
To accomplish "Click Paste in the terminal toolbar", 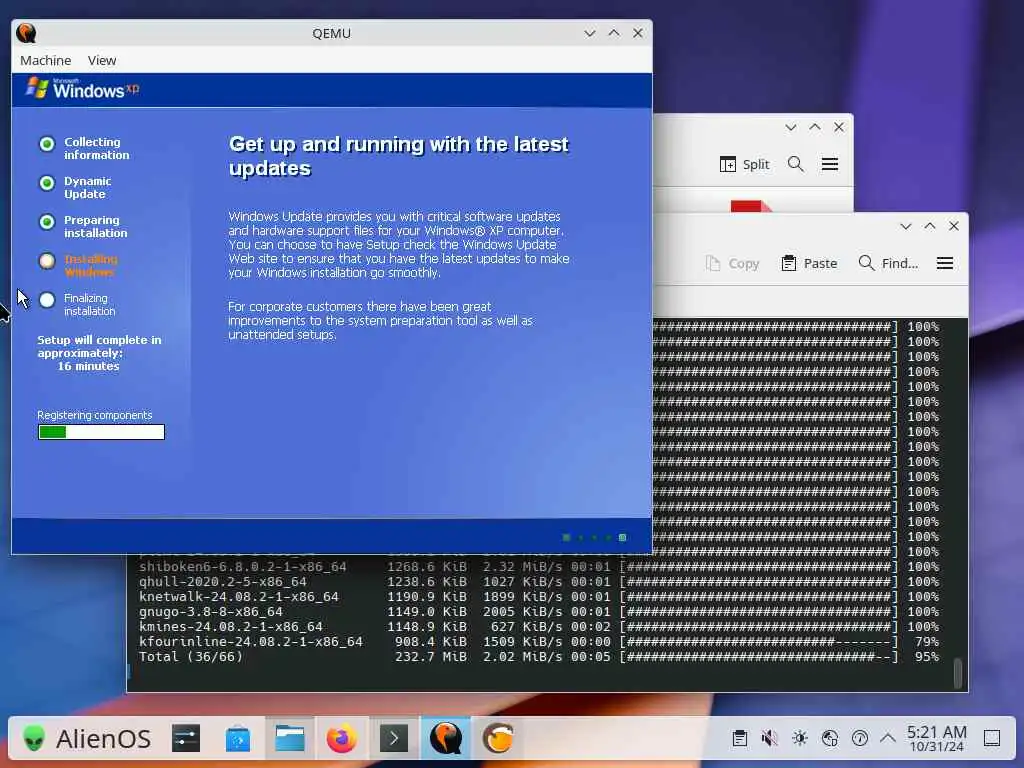I will coord(809,263).
